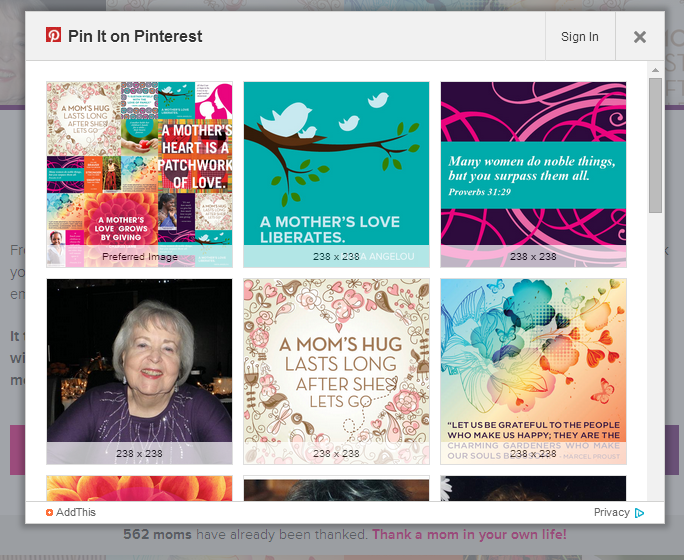Open the AddThis link in dialog footer

click(x=75, y=512)
